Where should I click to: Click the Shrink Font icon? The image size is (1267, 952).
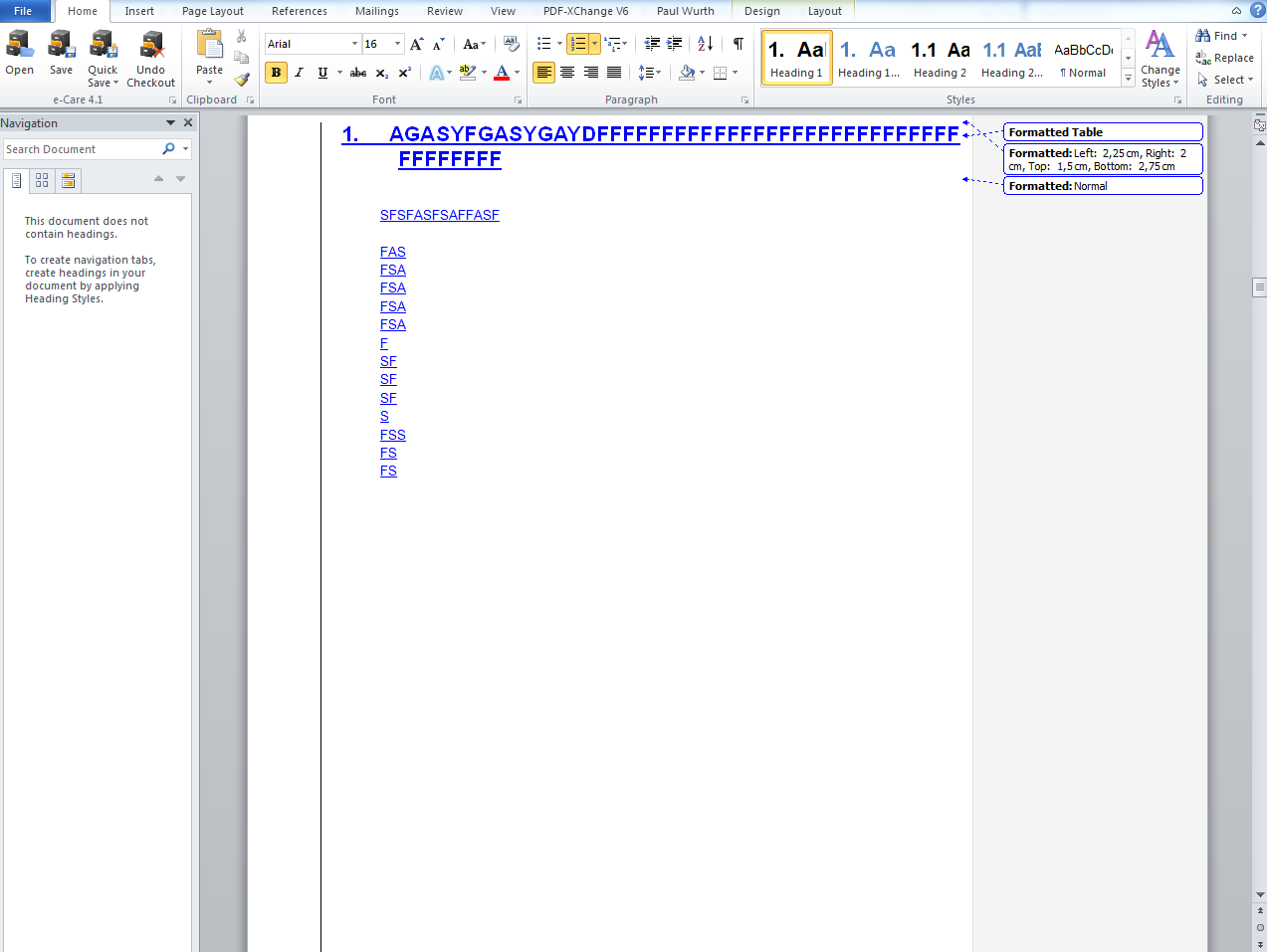tap(438, 44)
